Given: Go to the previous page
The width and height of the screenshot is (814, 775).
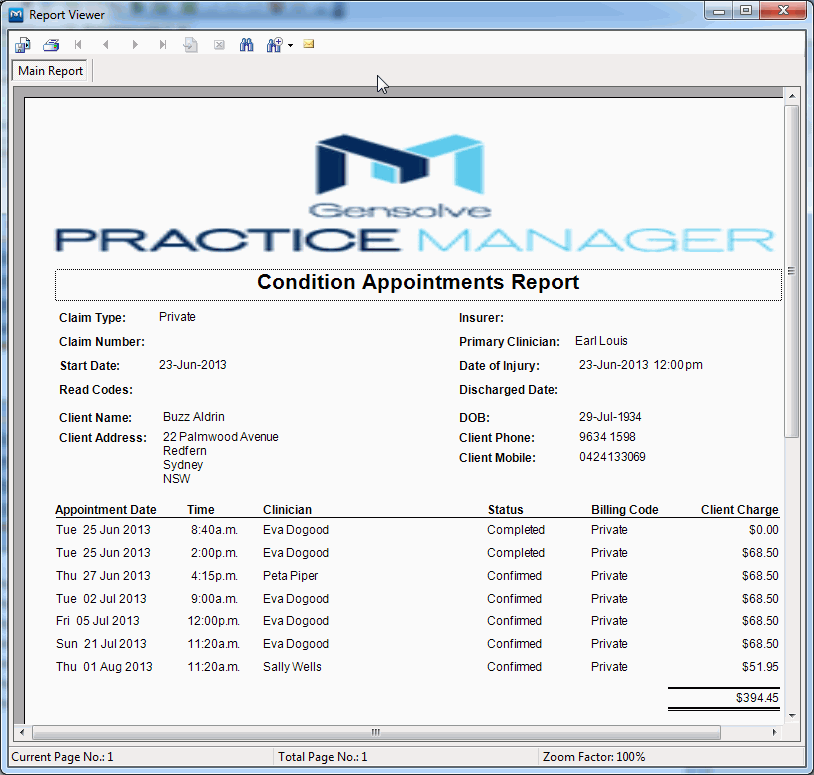Looking at the screenshot, I should click(x=106, y=44).
